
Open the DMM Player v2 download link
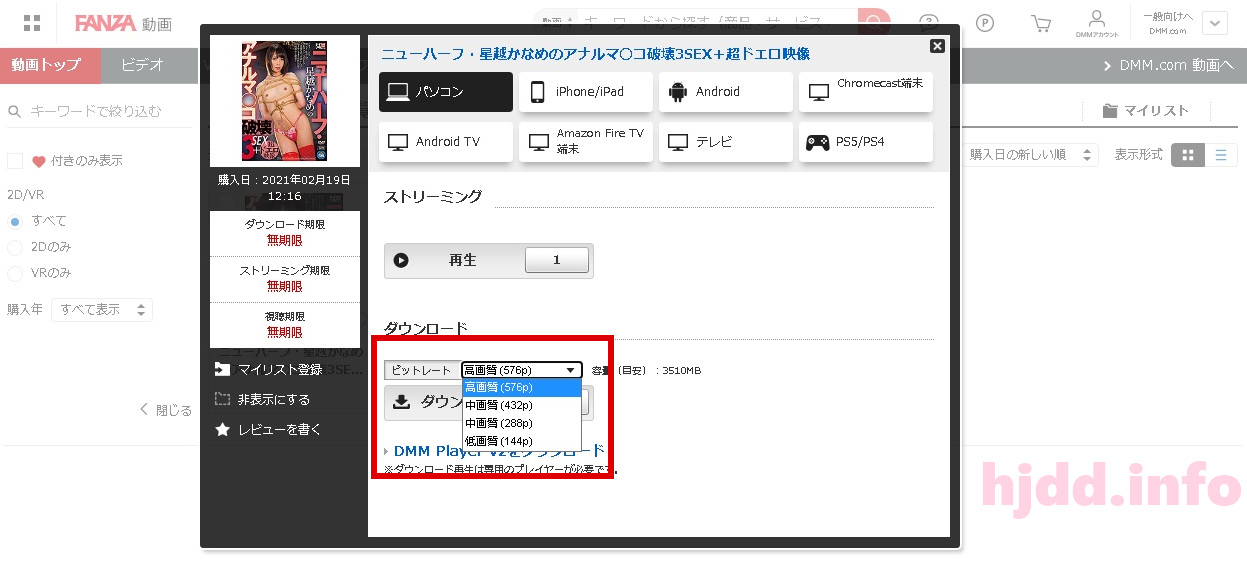click(499, 451)
